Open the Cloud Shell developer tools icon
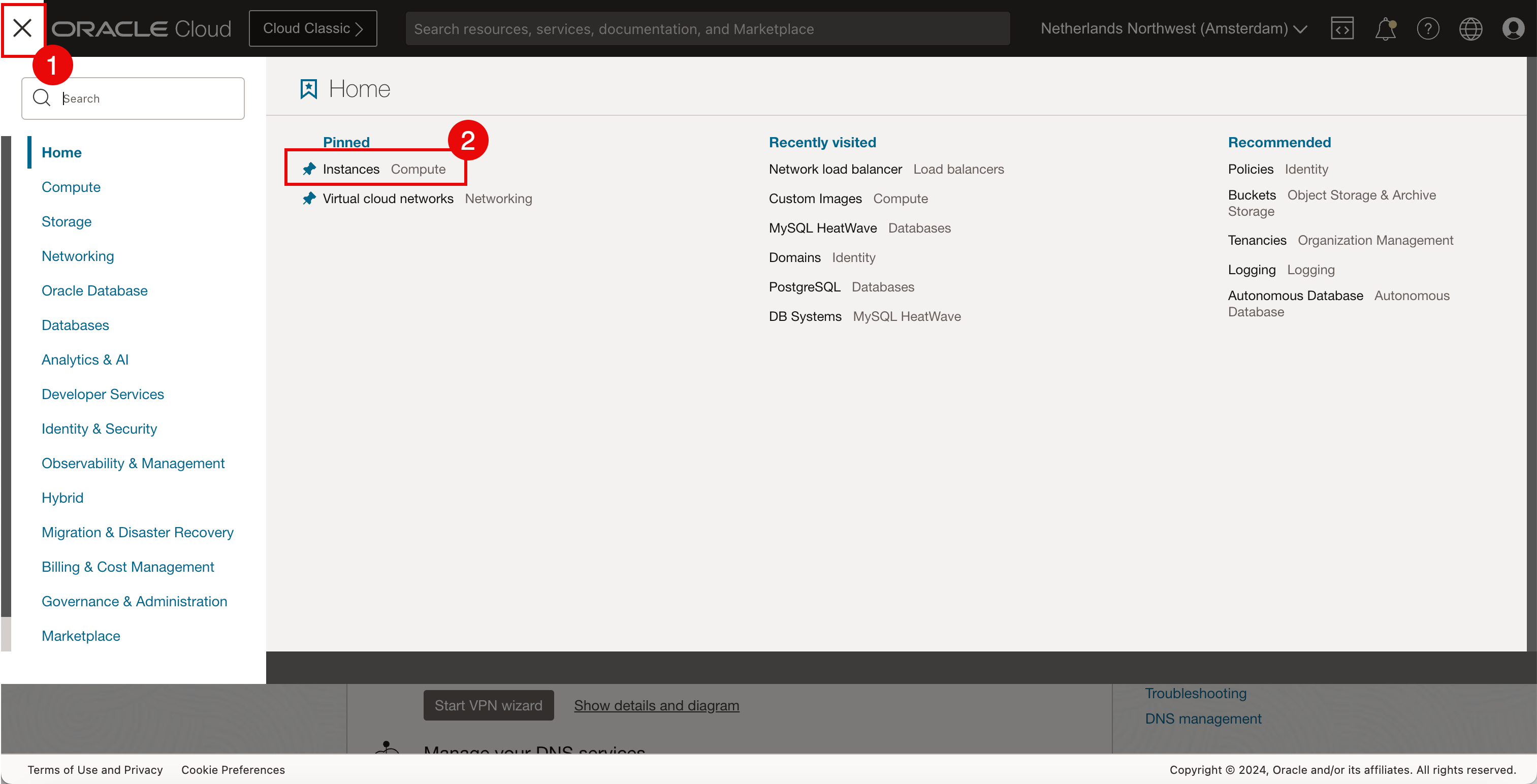 (1342, 28)
